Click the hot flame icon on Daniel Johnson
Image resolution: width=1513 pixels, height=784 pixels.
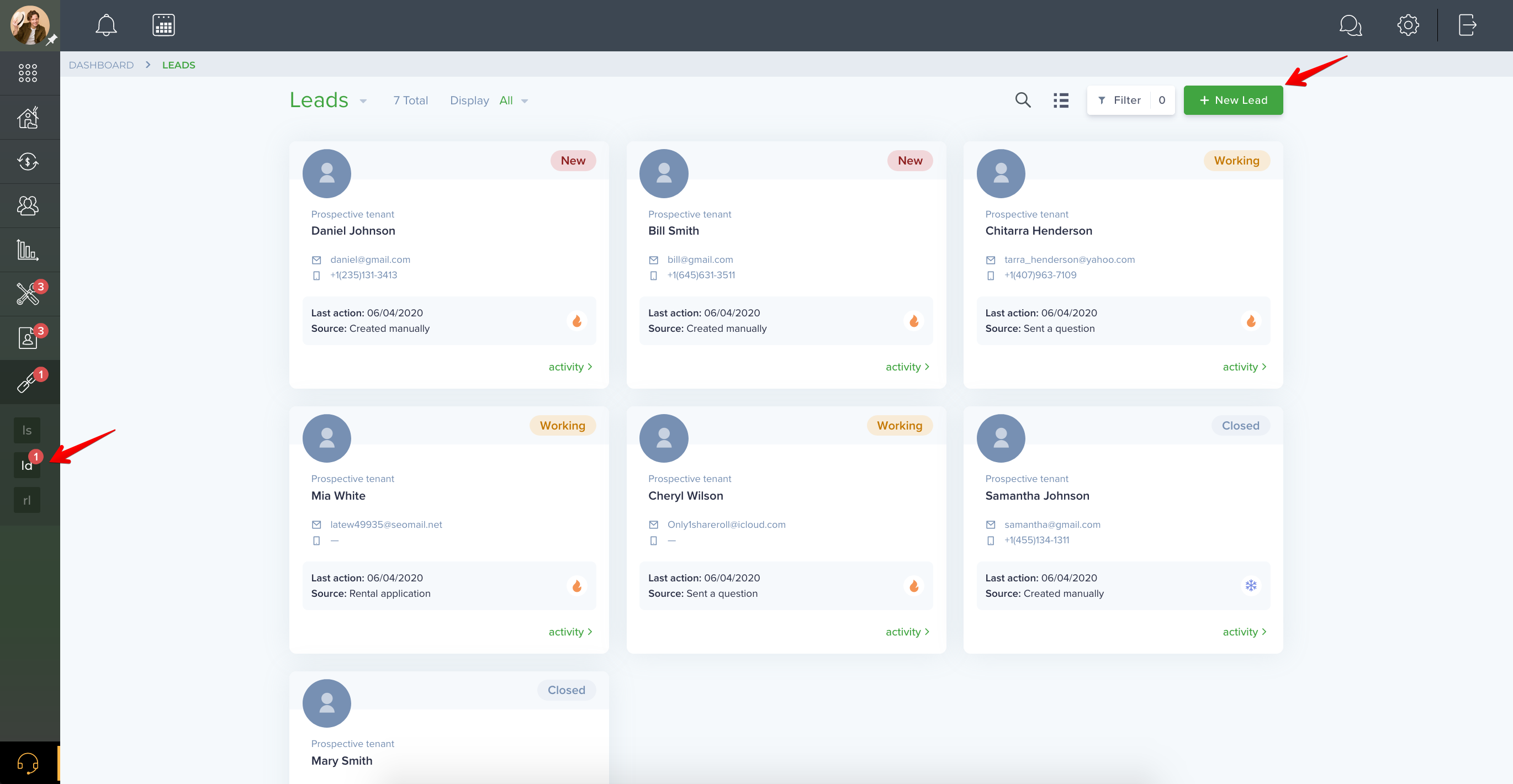(577, 321)
